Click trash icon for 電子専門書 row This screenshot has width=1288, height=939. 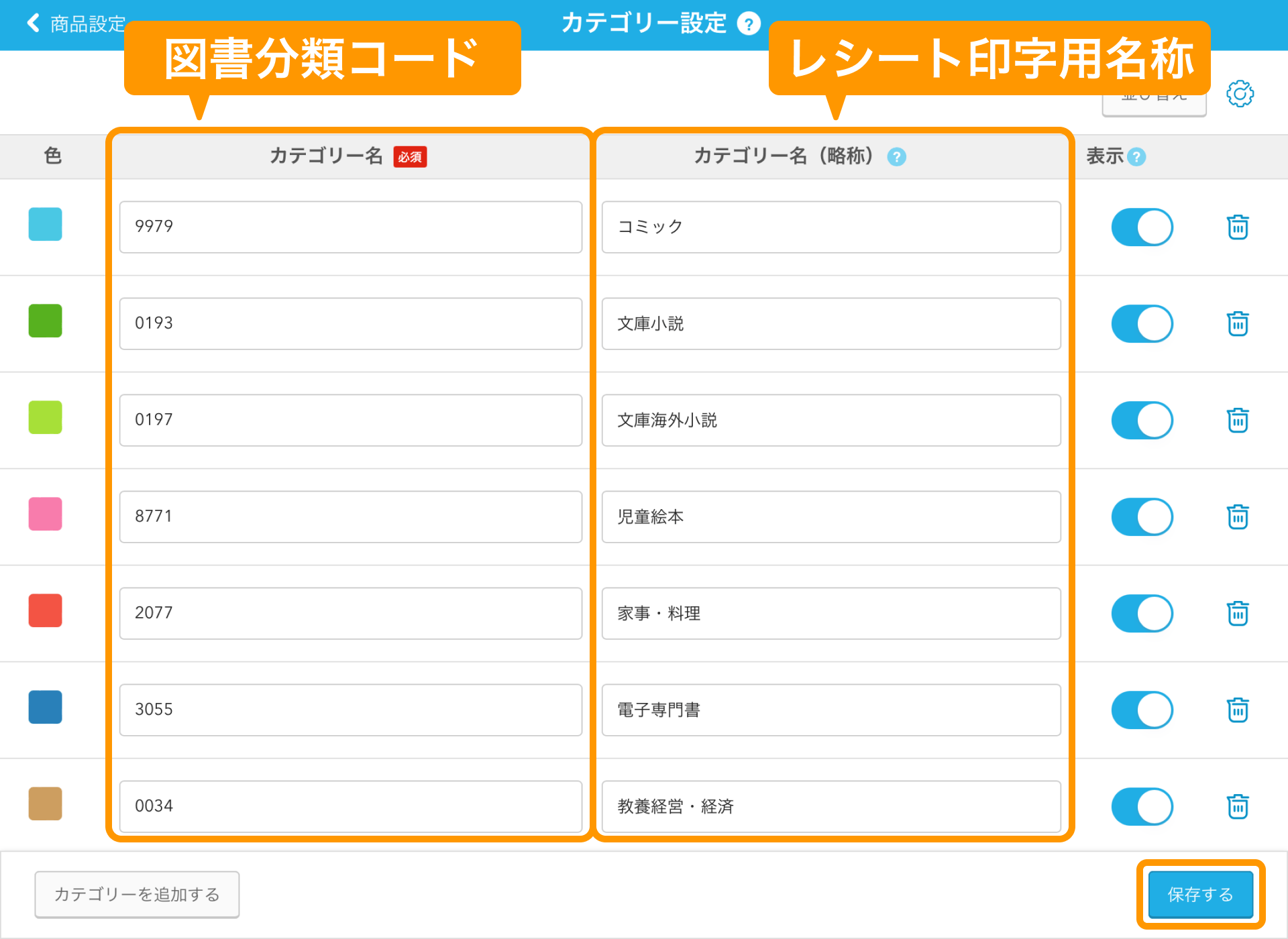pyautogui.click(x=1238, y=710)
